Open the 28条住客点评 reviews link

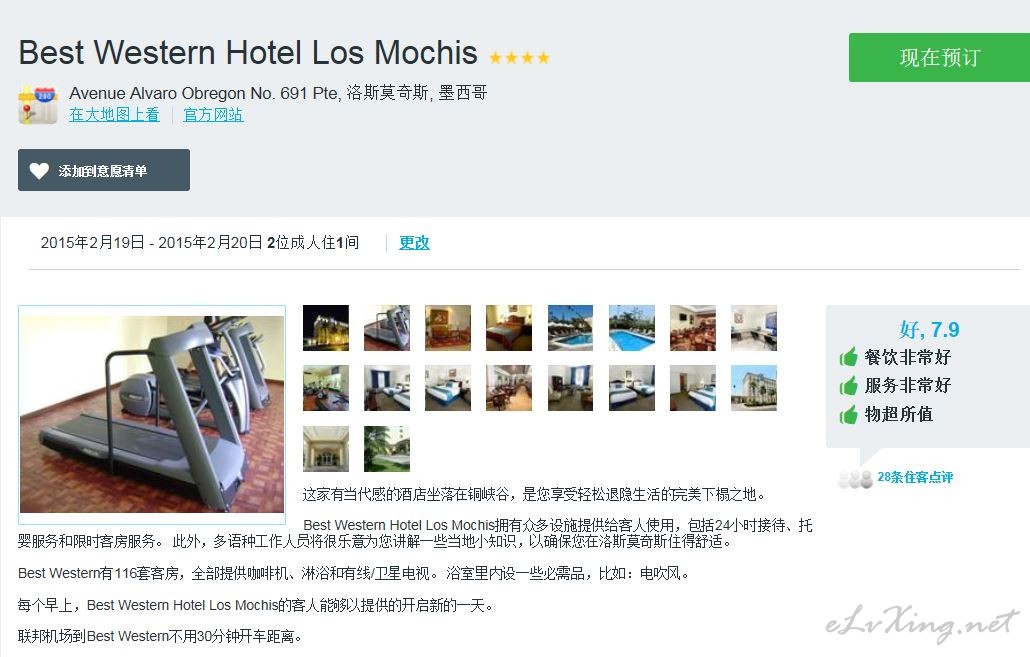(914, 477)
